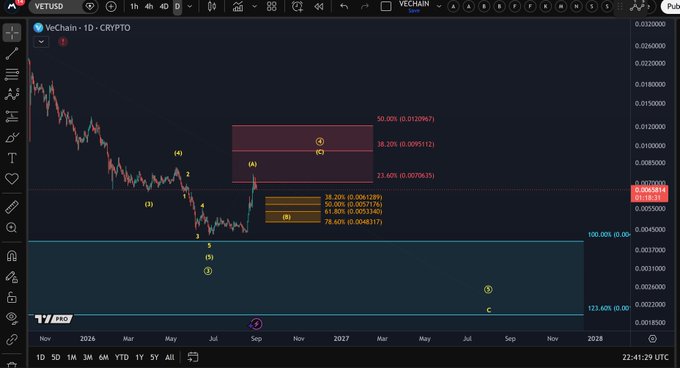Open timezone menu at 22:41:29 UTC

coord(645,357)
